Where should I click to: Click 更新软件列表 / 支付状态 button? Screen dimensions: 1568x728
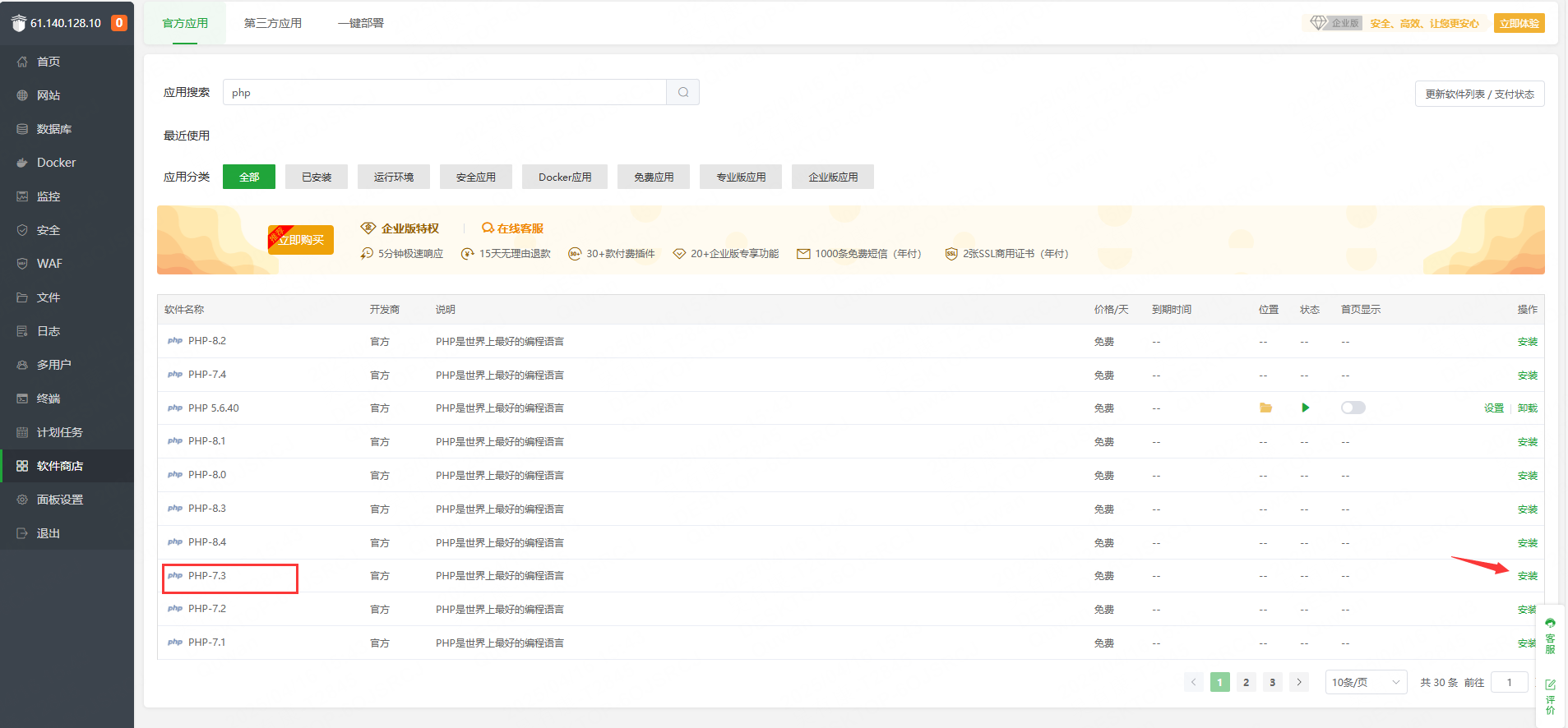point(1479,94)
